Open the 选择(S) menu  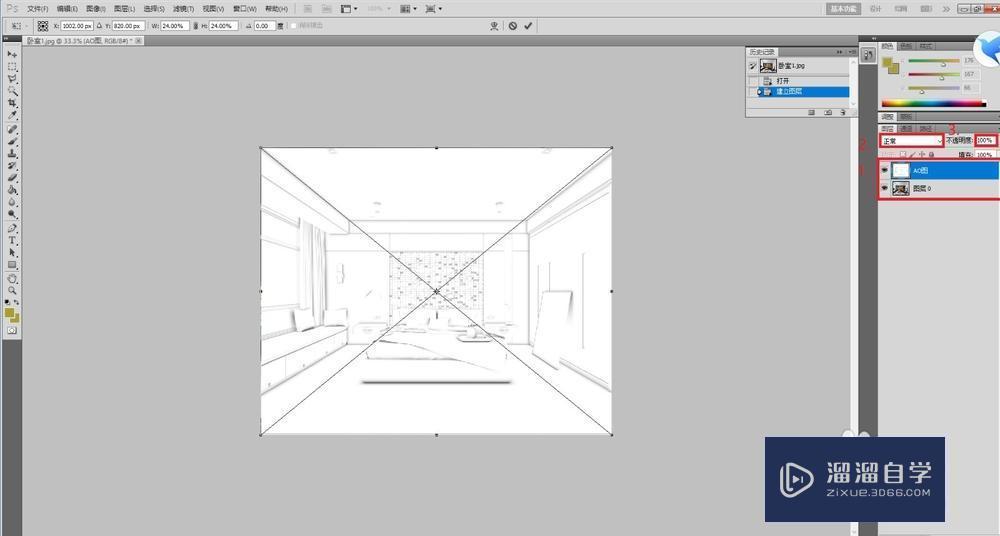point(154,9)
